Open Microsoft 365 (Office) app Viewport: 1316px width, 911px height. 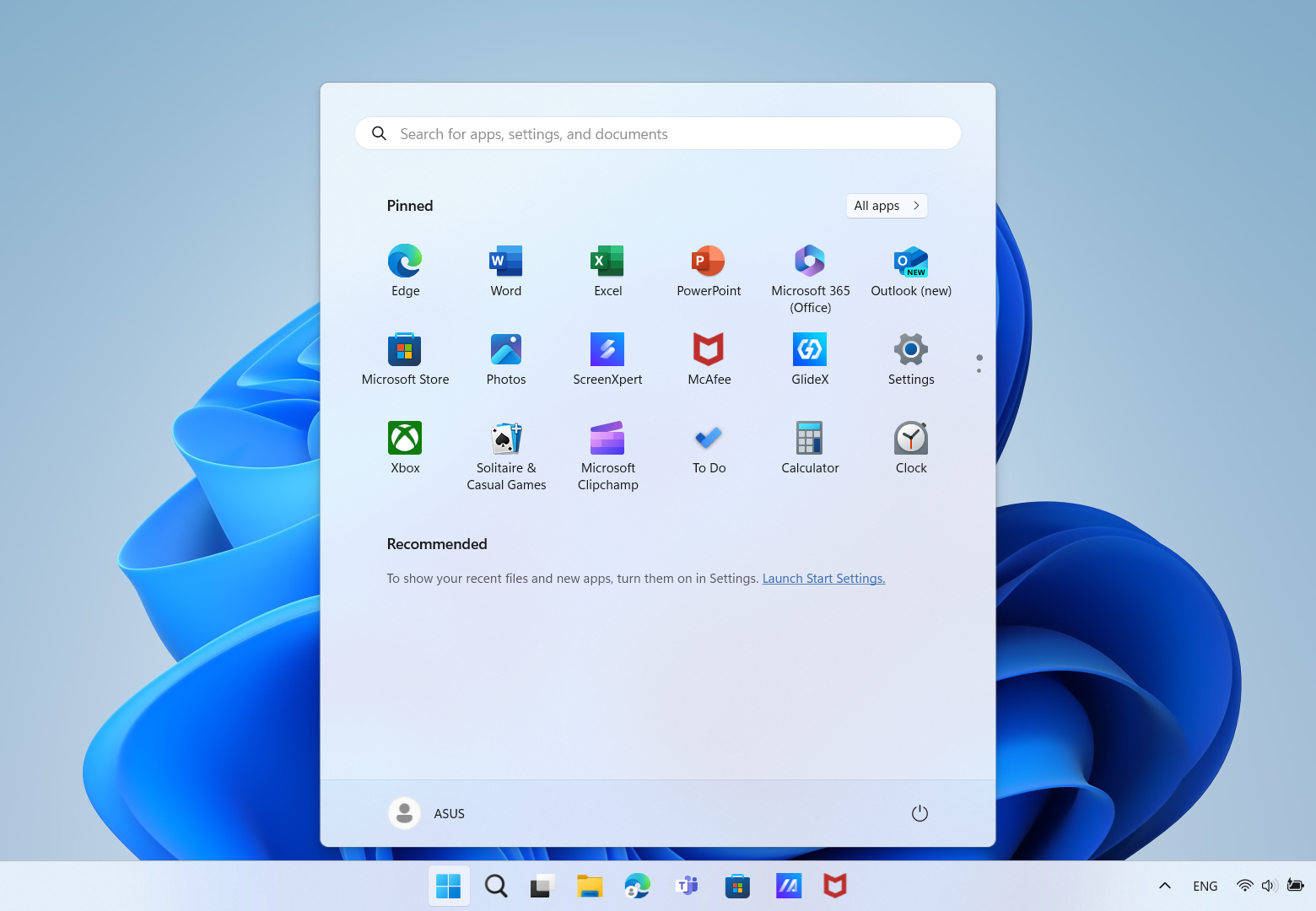[x=810, y=278]
